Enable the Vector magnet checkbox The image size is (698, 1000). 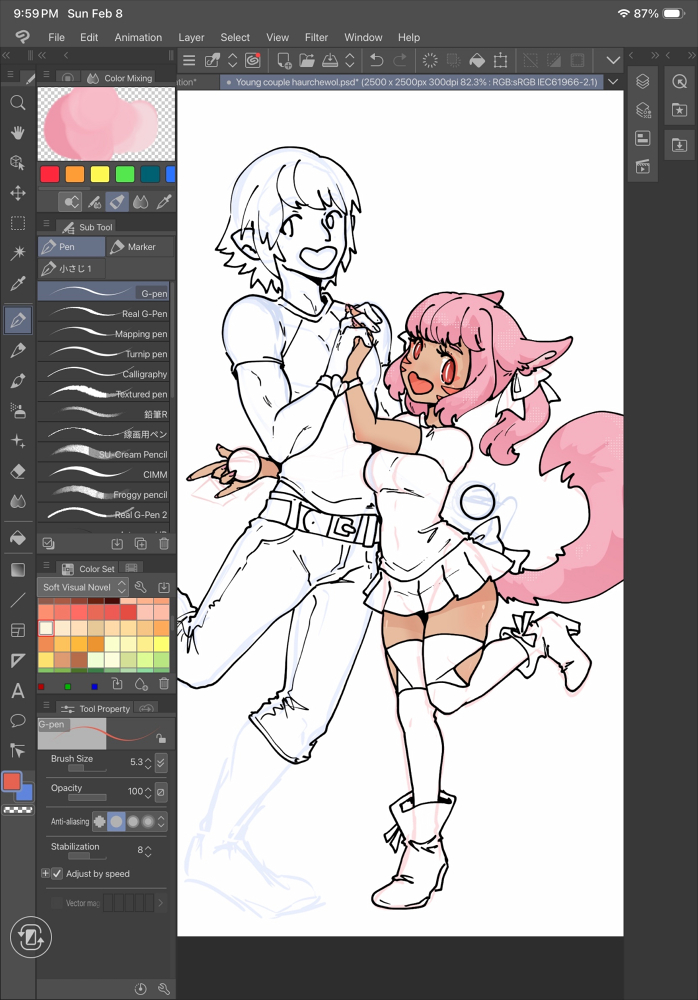(x=56, y=903)
